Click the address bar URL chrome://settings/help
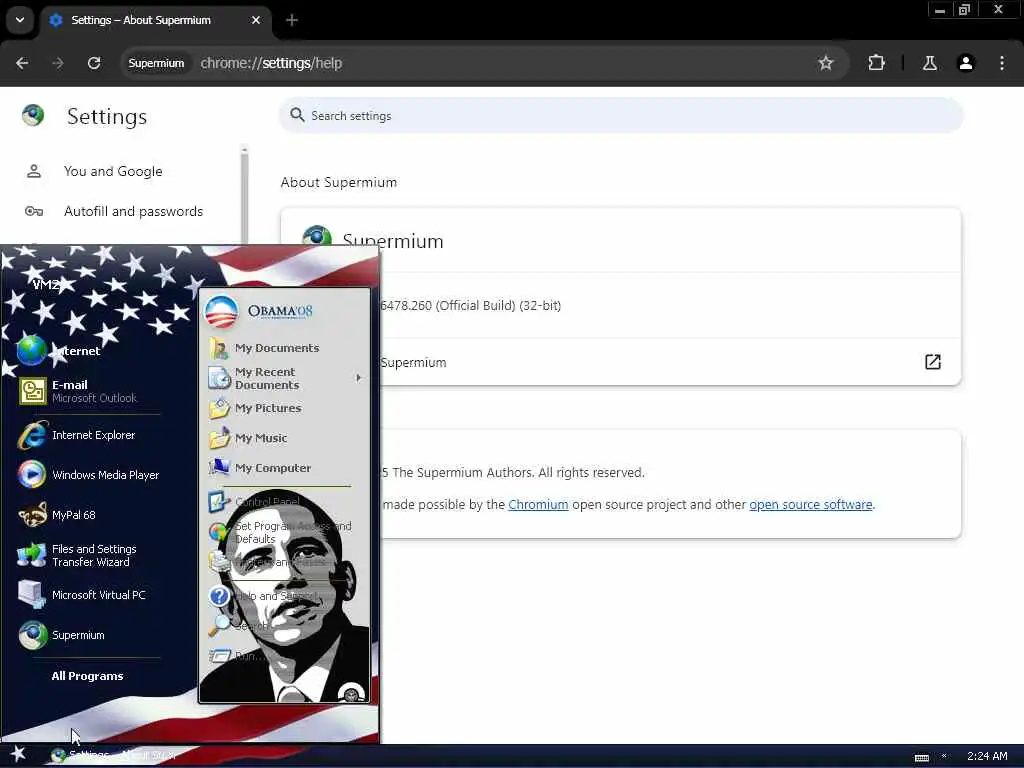The height and width of the screenshot is (768, 1024). [x=271, y=63]
